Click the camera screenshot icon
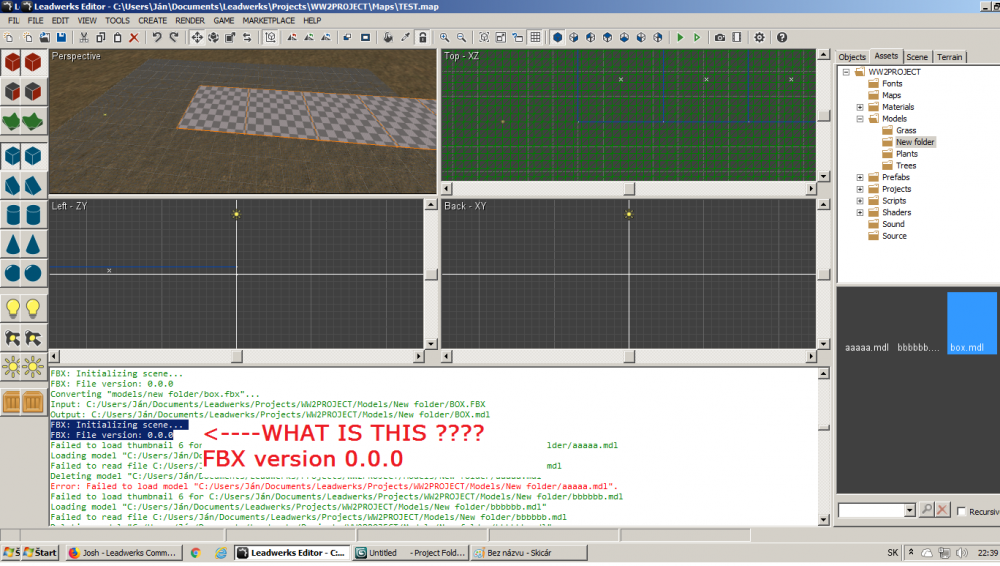This screenshot has width=1000, height=566. (719, 37)
